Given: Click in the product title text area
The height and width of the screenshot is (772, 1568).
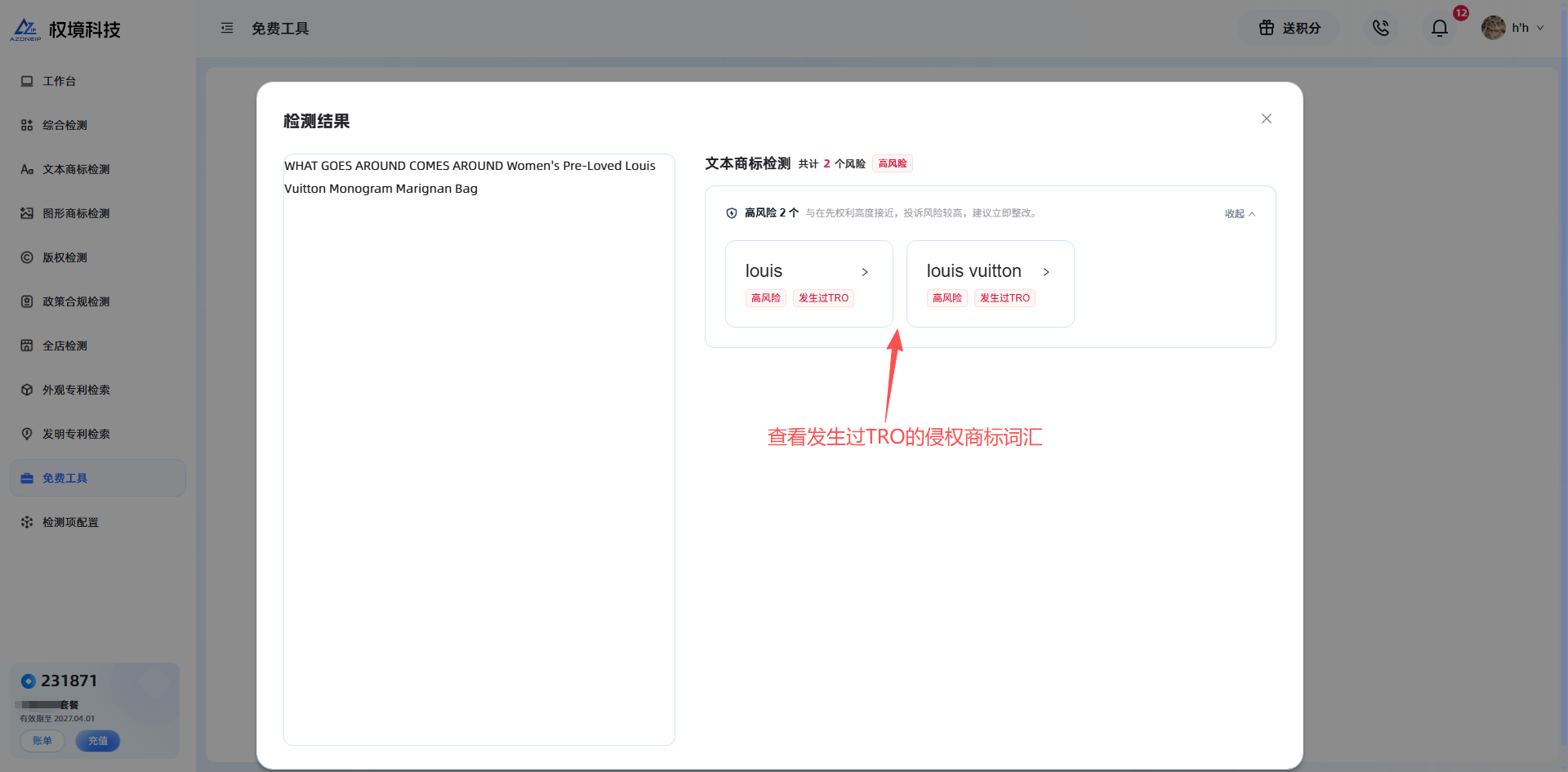Looking at the screenshot, I should [479, 449].
